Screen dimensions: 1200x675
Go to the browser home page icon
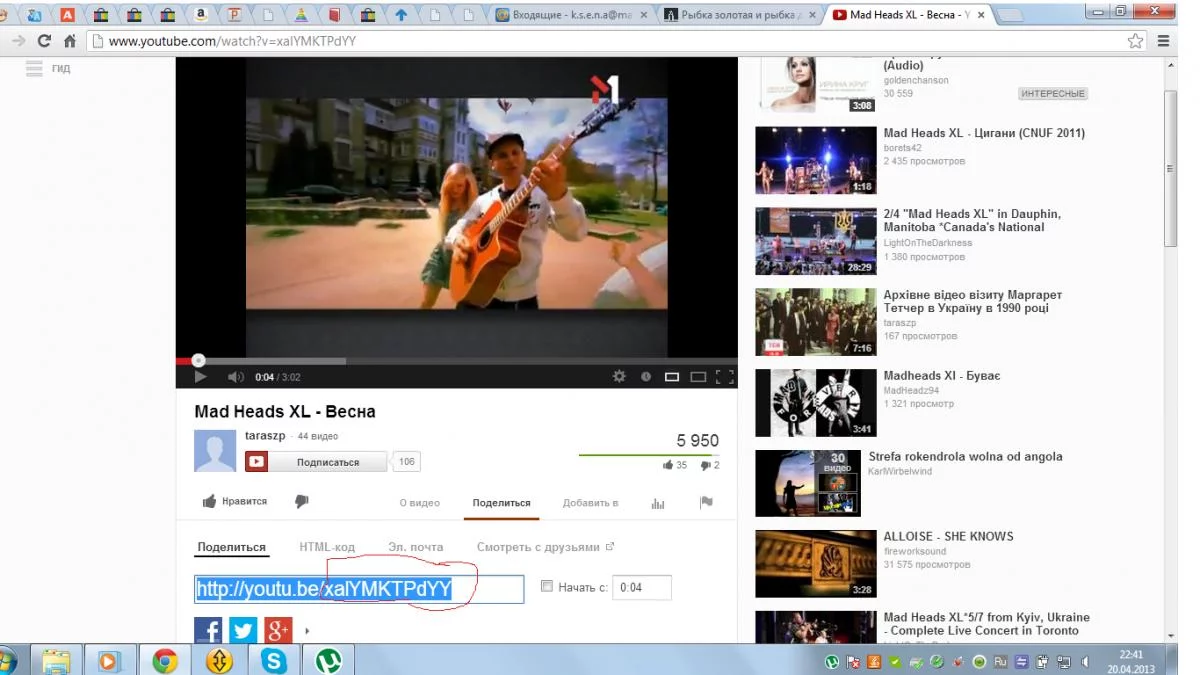coord(69,41)
